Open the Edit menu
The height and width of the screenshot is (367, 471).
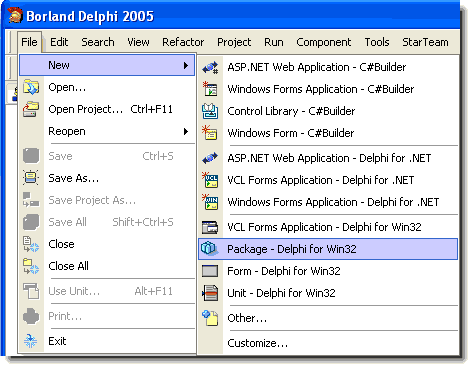[59, 42]
